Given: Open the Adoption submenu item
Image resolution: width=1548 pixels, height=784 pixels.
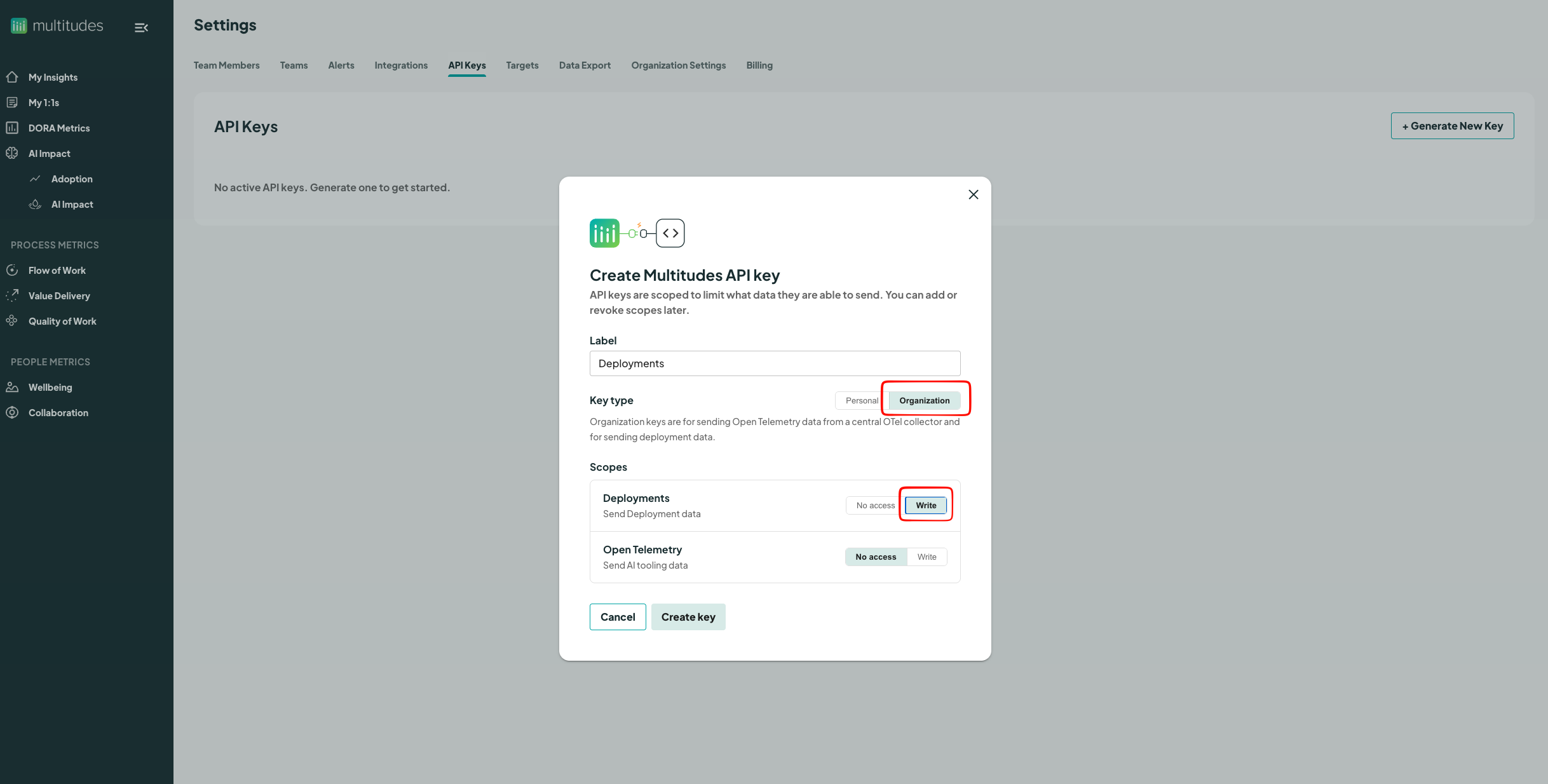Looking at the screenshot, I should tap(72, 179).
